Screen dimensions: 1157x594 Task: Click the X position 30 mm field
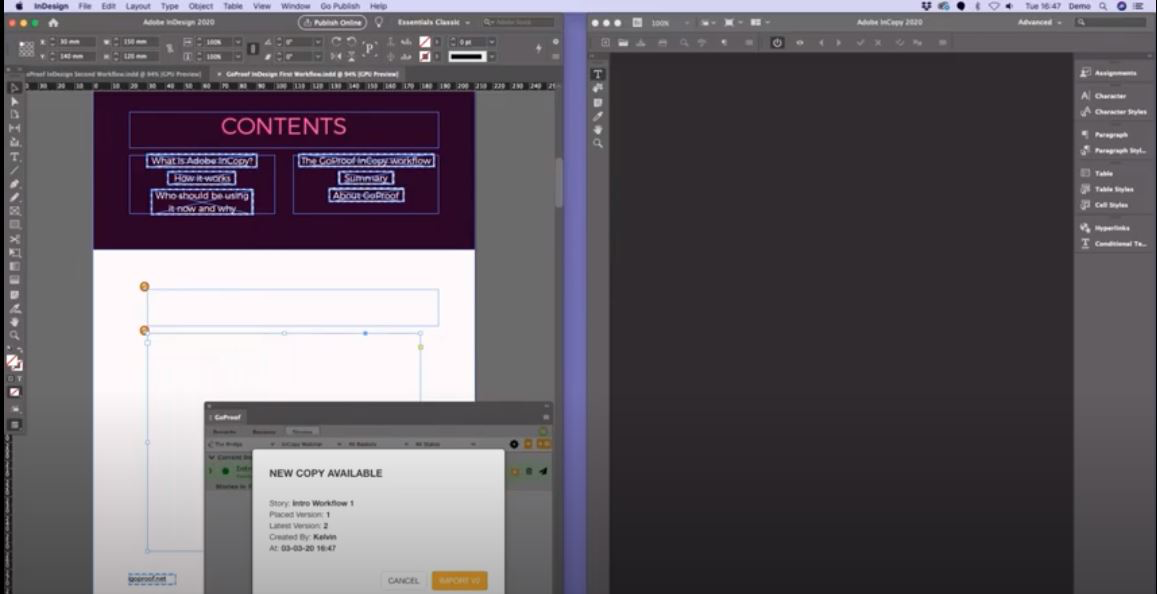77,42
